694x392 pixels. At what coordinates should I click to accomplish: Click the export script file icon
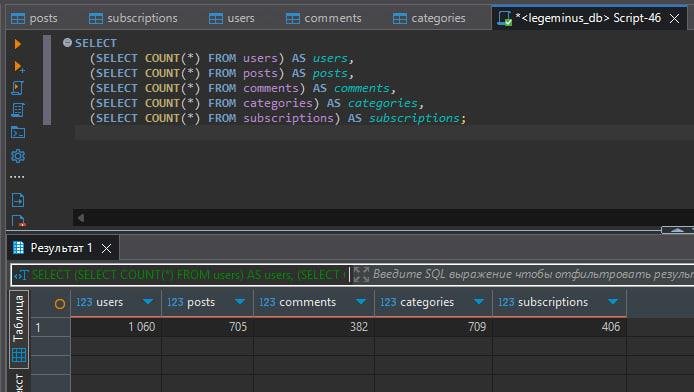point(18,200)
